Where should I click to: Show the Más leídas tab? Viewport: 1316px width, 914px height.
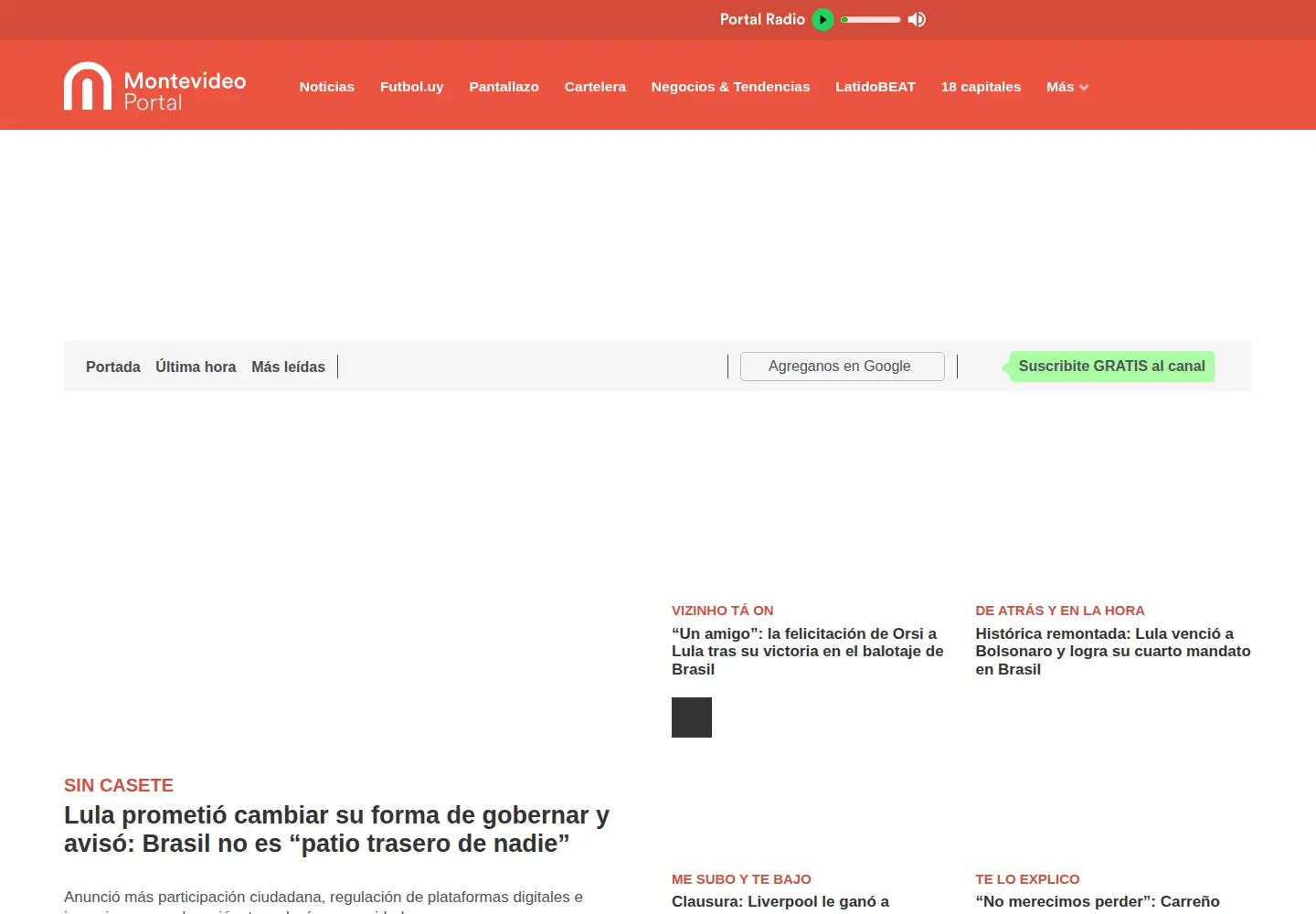tap(288, 367)
